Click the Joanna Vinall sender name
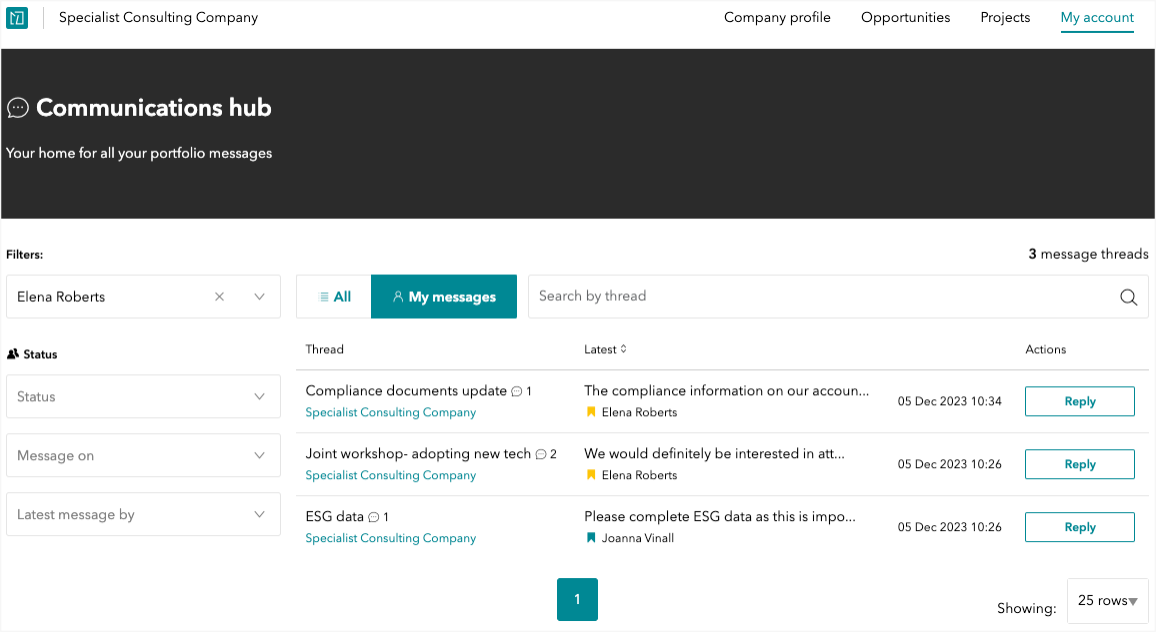 click(638, 538)
